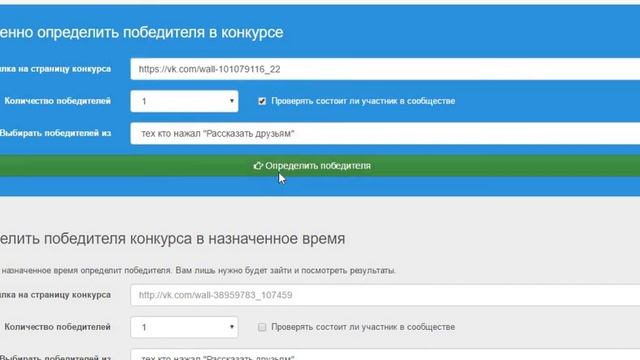Viewport: 640px width, 360px height.
Task: Enable community membership check in the scheduled section
Action: point(262,327)
